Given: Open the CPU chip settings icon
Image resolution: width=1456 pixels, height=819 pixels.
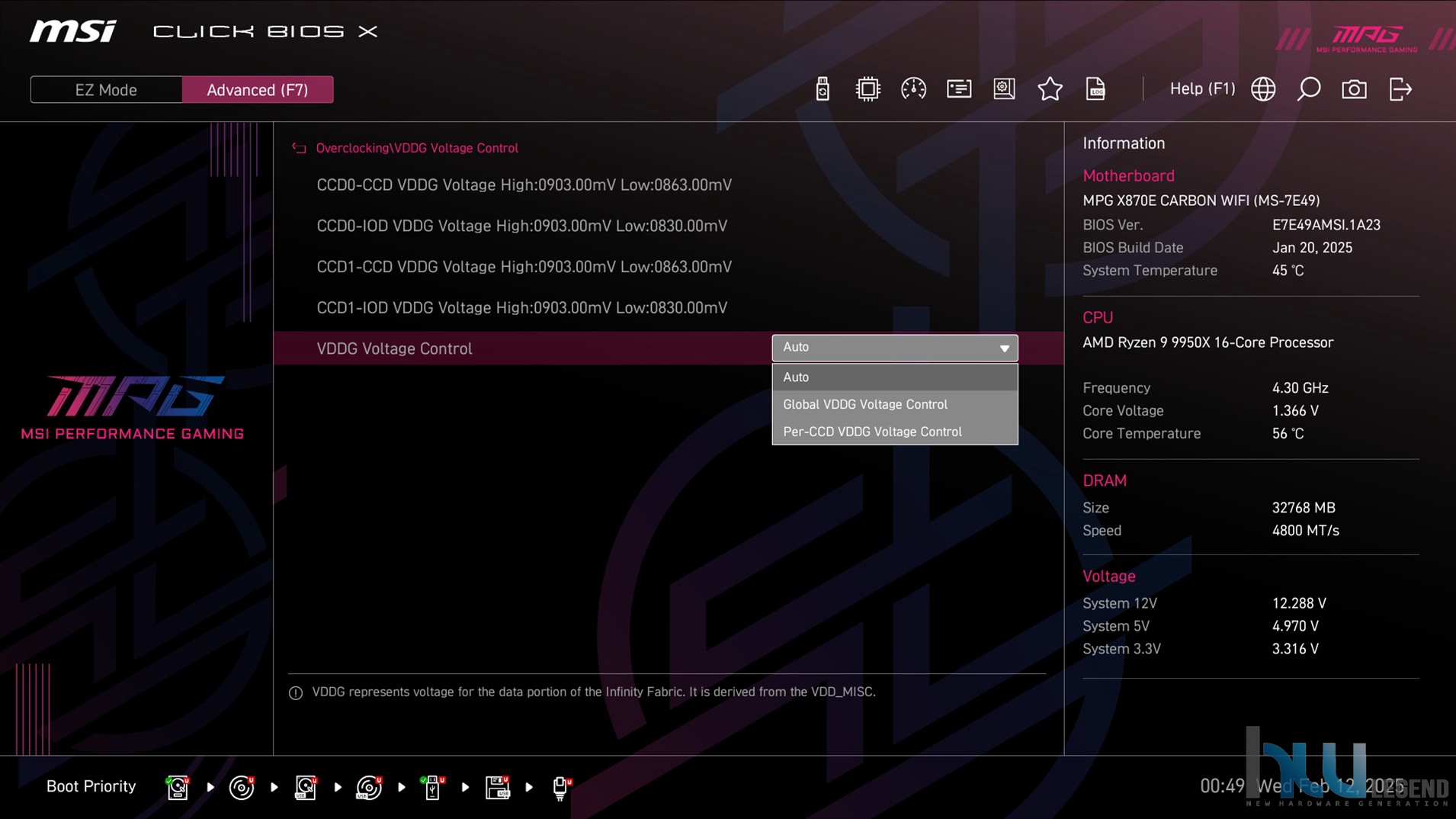Looking at the screenshot, I should pyautogui.click(x=868, y=89).
